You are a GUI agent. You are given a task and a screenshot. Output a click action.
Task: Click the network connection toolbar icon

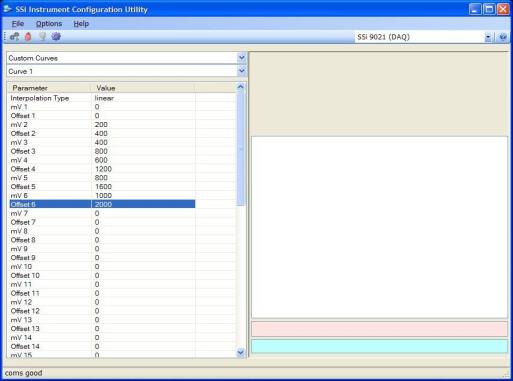[x=14, y=37]
